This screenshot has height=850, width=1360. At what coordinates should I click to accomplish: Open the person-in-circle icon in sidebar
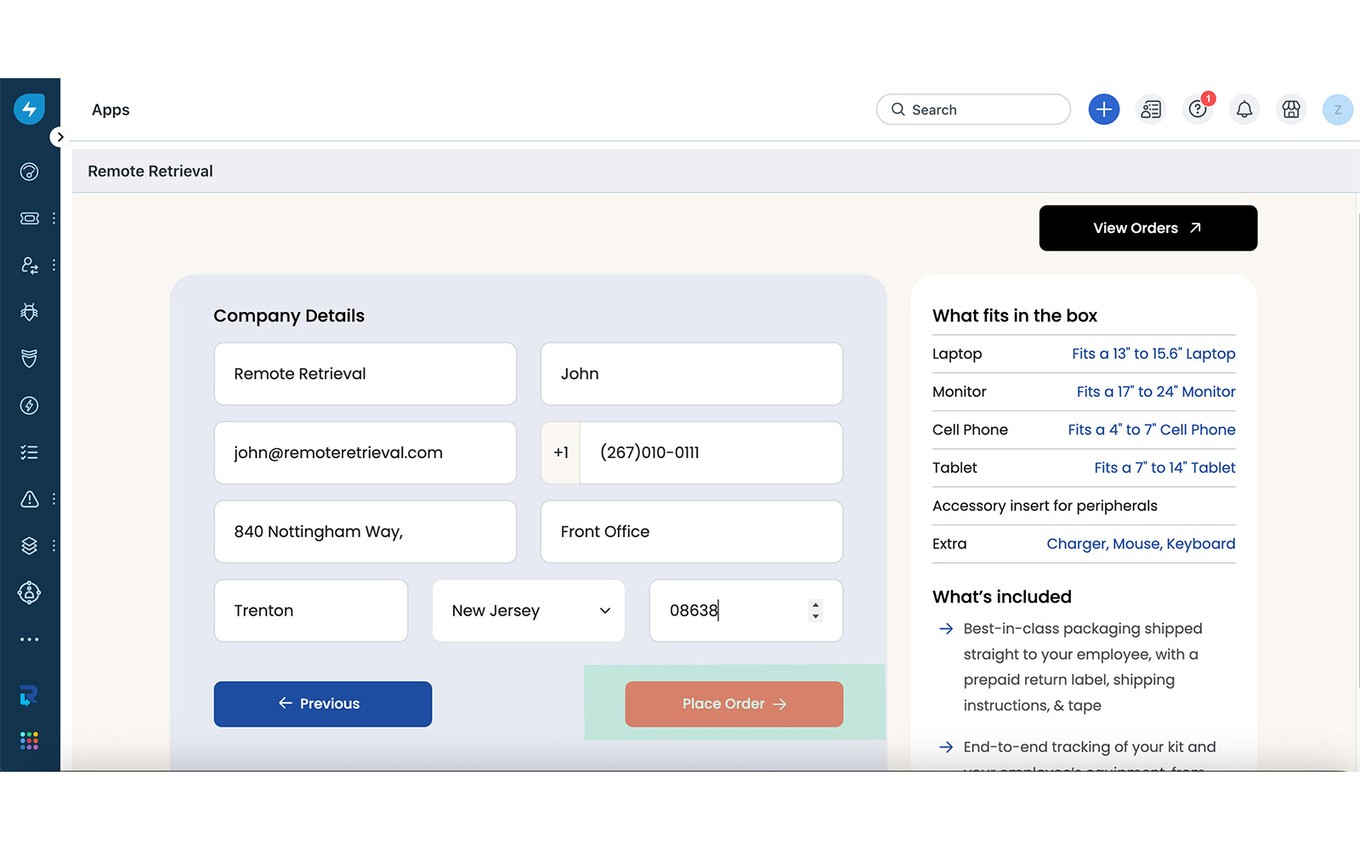(29, 592)
